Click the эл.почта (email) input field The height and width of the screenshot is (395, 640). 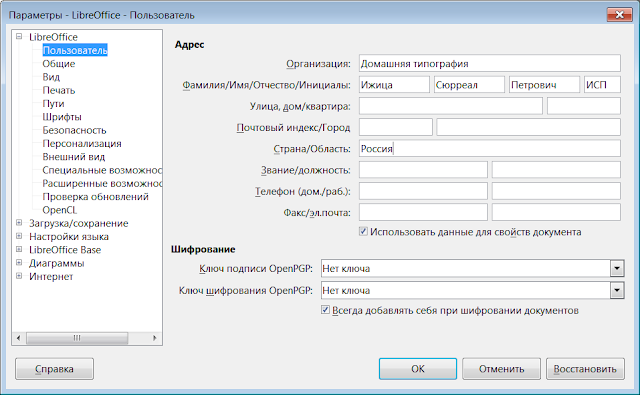(x=556, y=212)
